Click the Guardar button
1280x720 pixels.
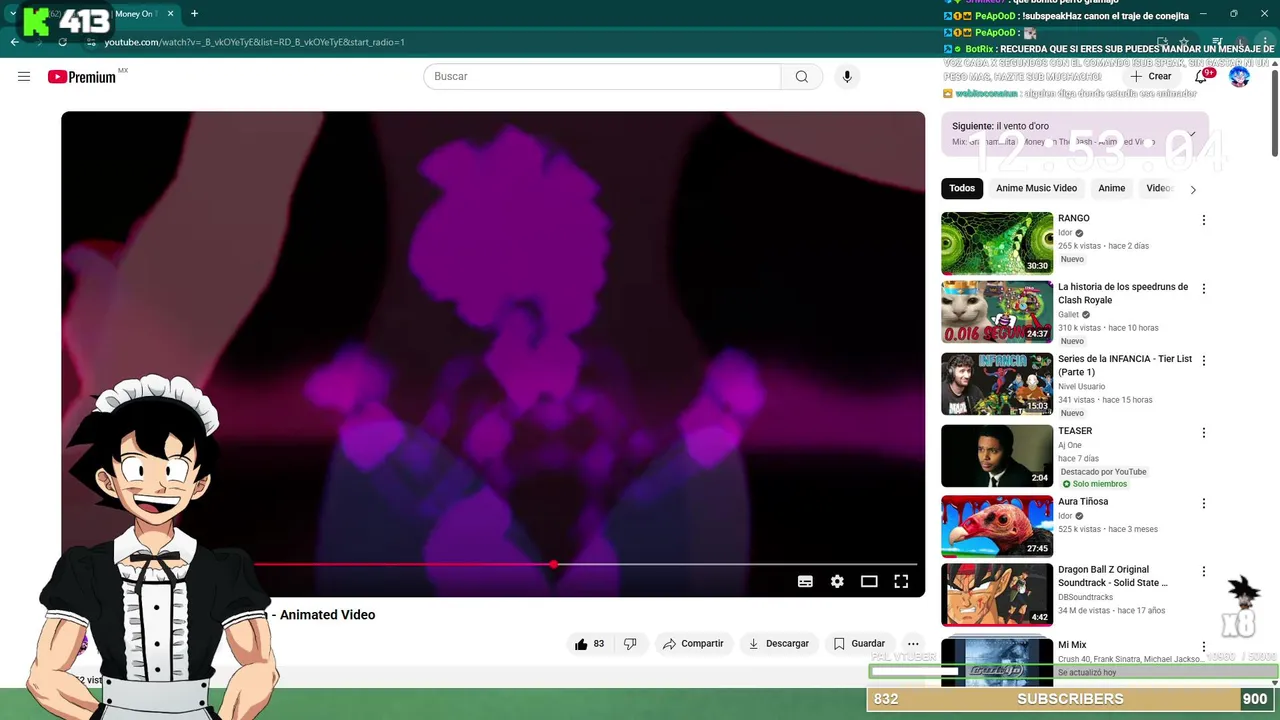(x=859, y=644)
